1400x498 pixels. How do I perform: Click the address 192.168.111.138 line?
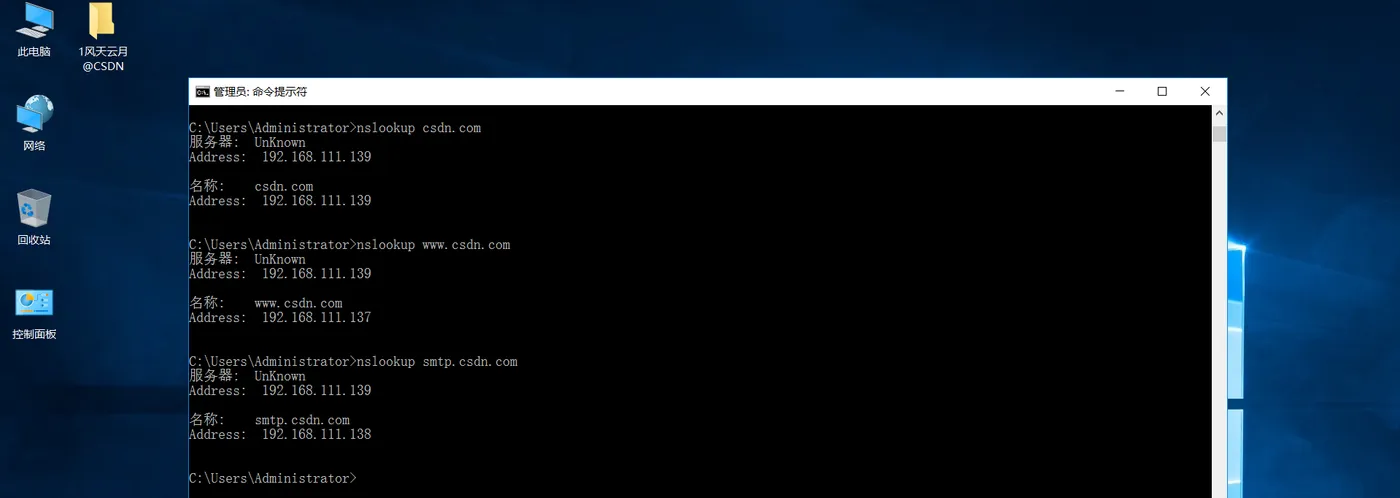pos(280,435)
